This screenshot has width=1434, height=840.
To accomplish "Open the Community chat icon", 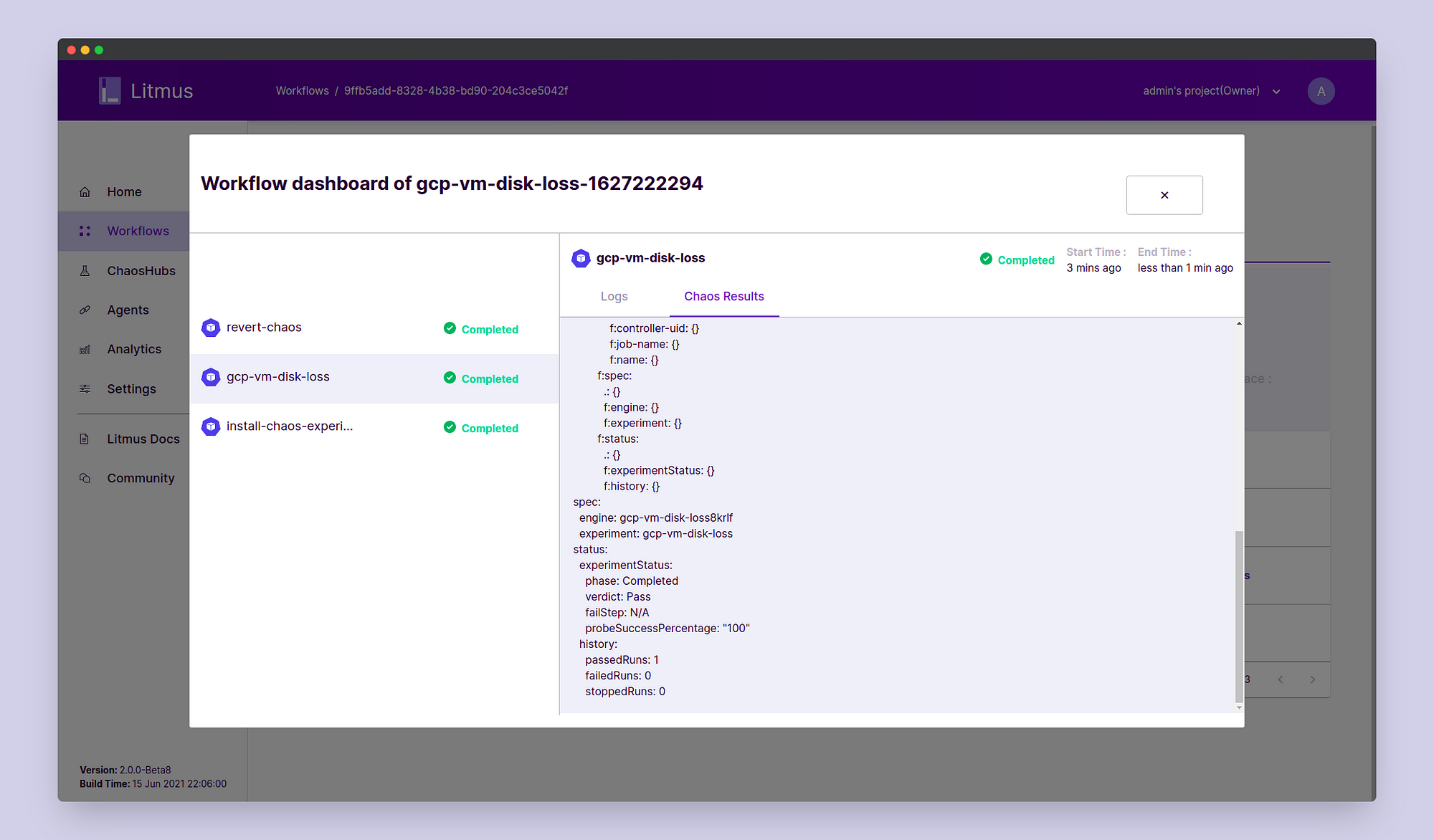I will tap(85, 478).
